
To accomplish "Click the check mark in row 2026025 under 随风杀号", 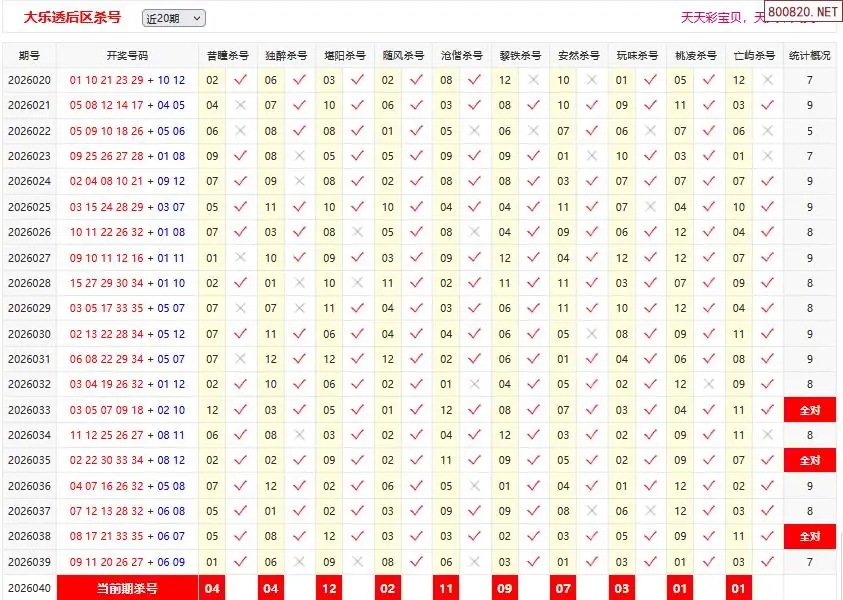I will pos(416,207).
